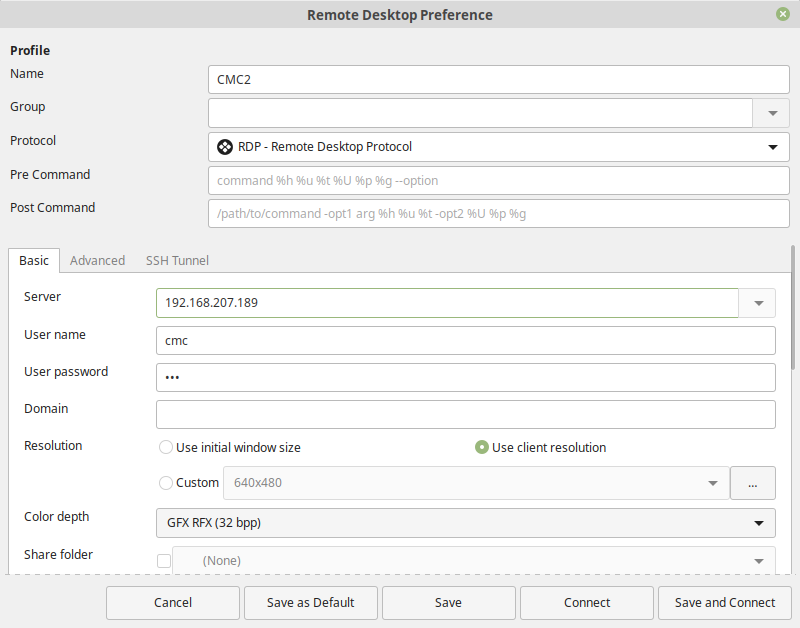Expand the Server history dropdown
Image resolution: width=800 pixels, height=628 pixels.
757,303
